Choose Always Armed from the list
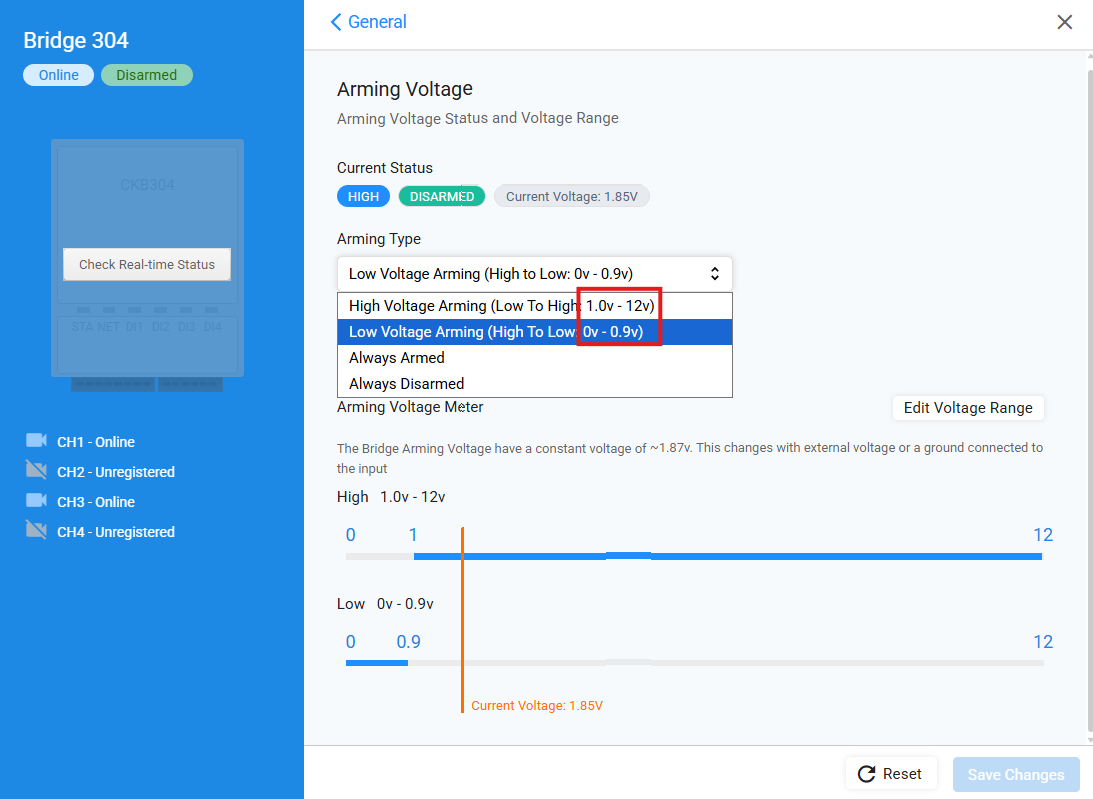The width and height of the screenshot is (1093, 799). pyautogui.click(x=397, y=358)
